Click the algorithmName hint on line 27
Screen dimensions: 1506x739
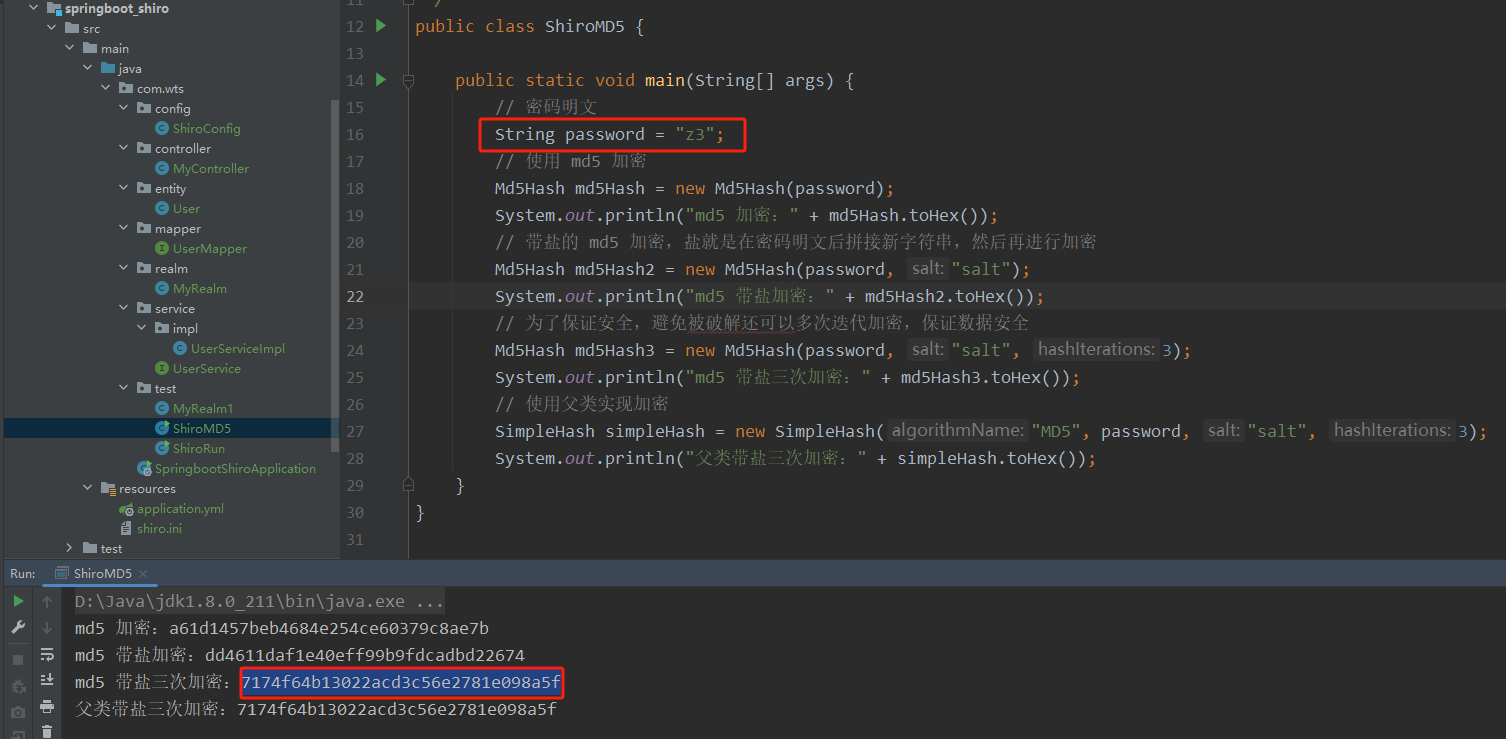click(x=958, y=431)
